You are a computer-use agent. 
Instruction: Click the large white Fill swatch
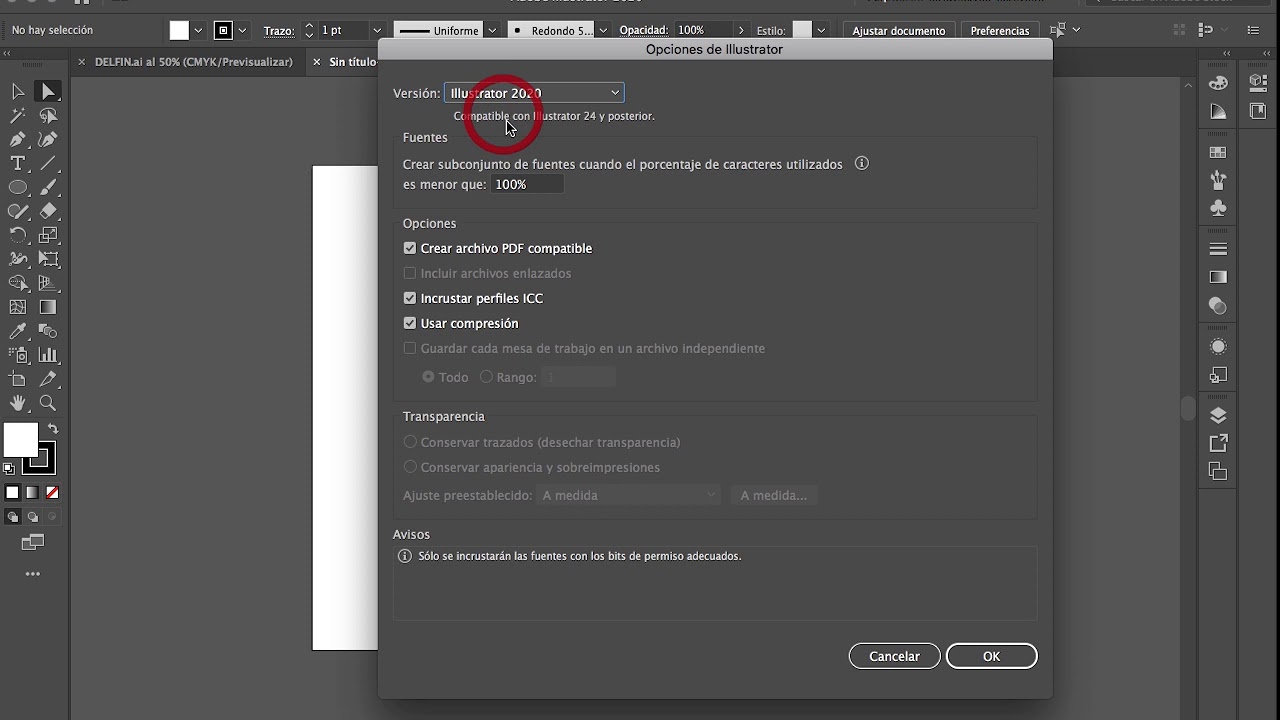[x=20, y=439]
